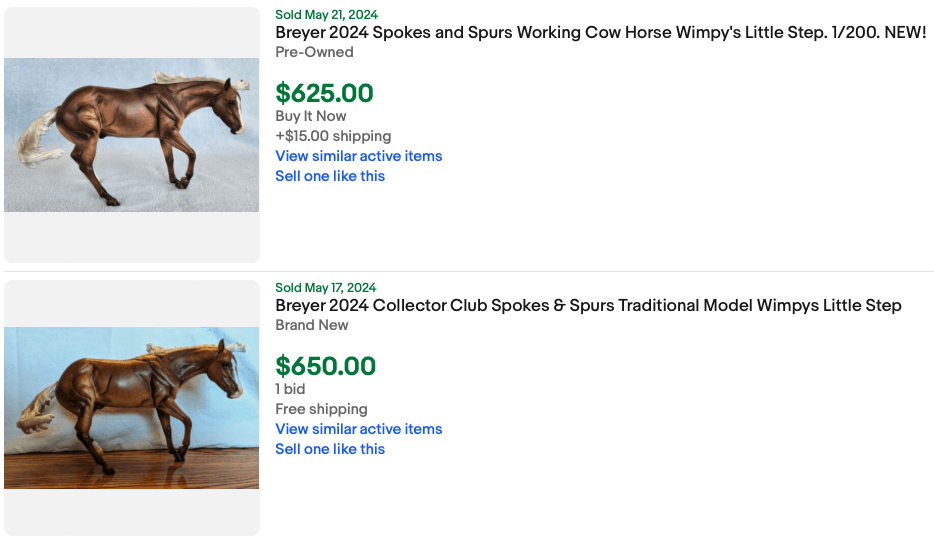Open the Spokes and Spurs Working Cow Horse title
The height and width of the screenshot is (540, 934).
600,32
